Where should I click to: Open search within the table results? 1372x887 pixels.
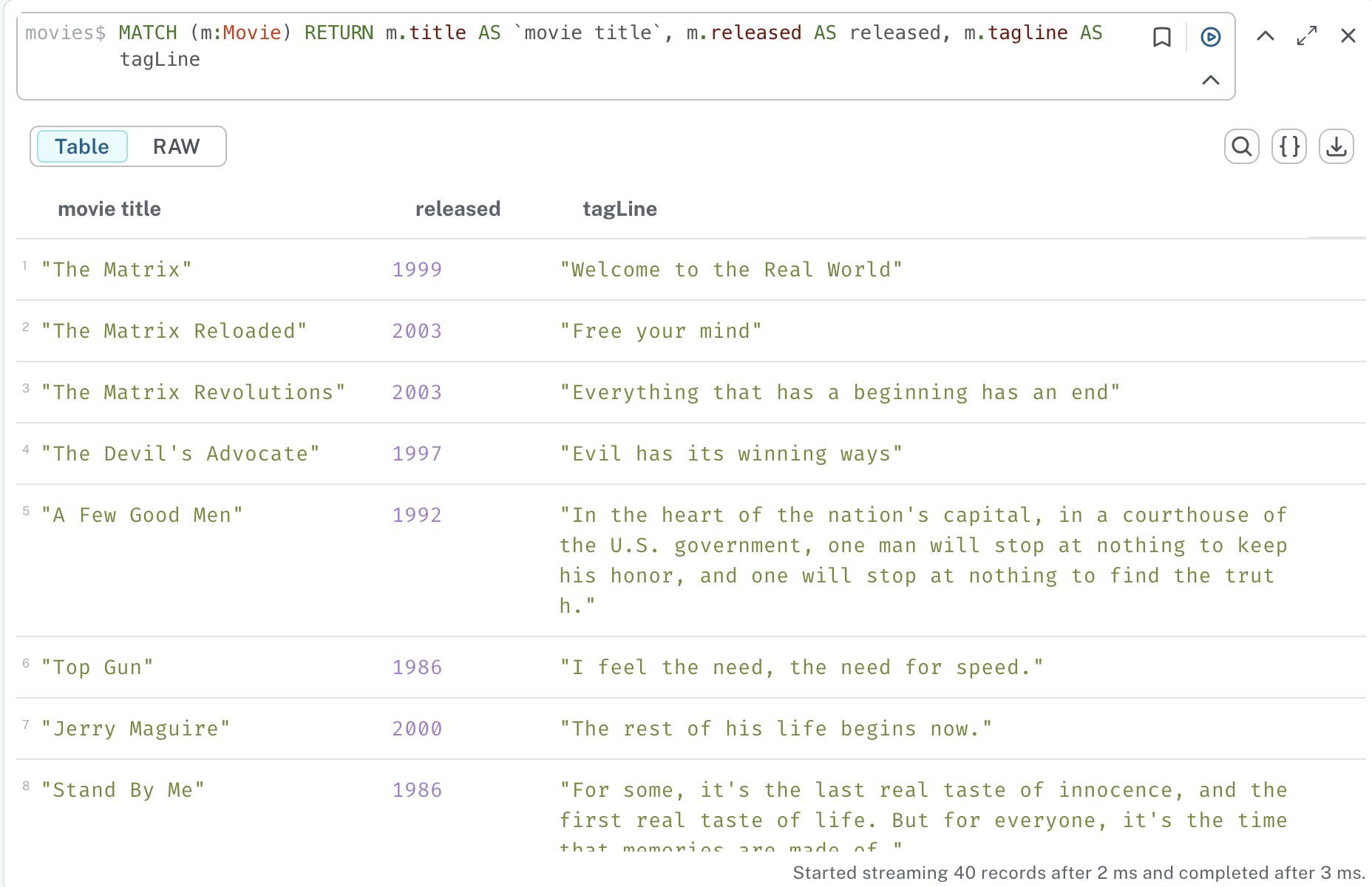tap(1241, 146)
